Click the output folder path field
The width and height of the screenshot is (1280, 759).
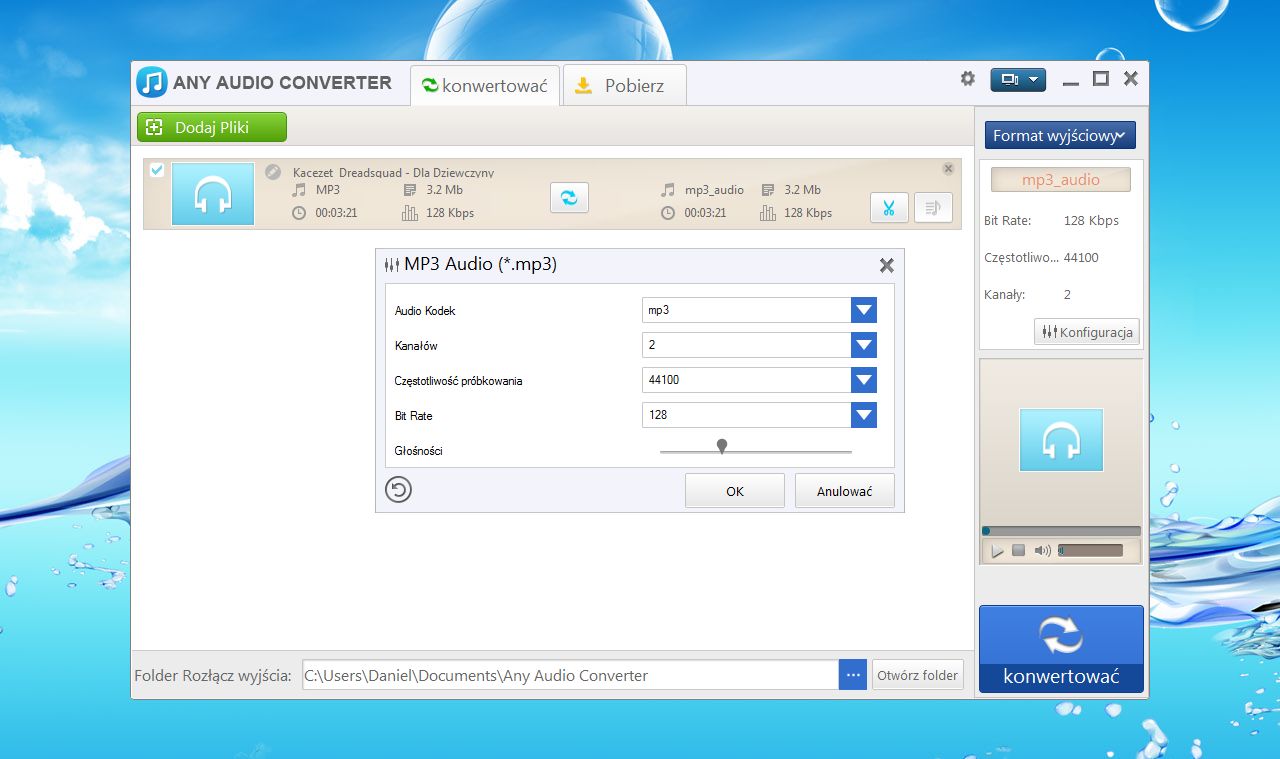click(x=570, y=675)
